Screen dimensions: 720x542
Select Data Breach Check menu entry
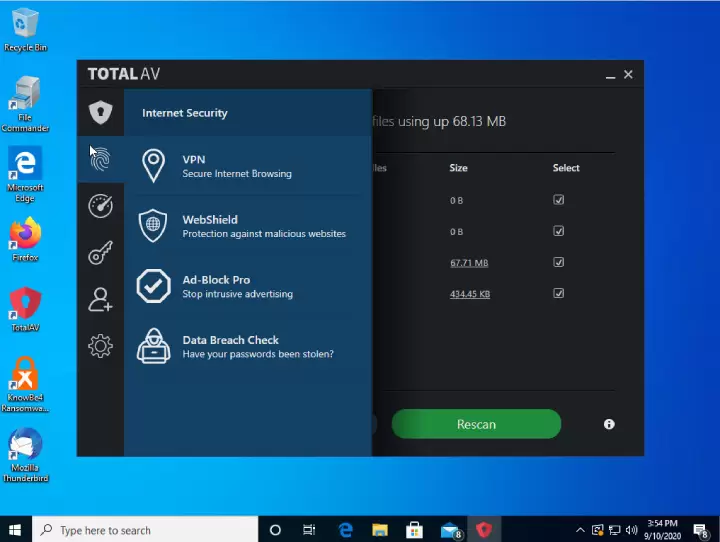[x=248, y=346]
